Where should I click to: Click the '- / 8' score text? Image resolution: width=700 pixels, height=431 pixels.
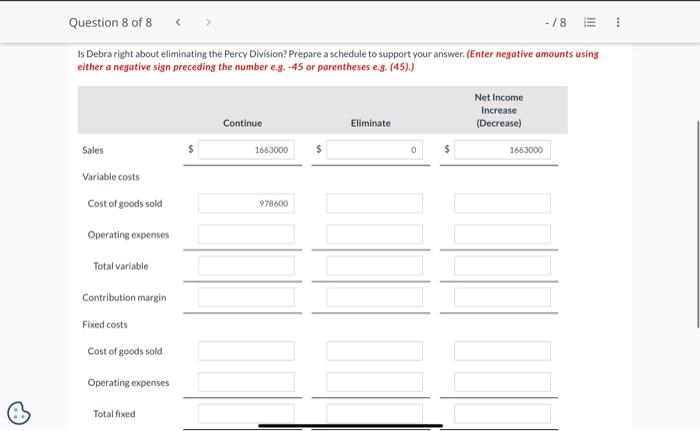point(556,22)
